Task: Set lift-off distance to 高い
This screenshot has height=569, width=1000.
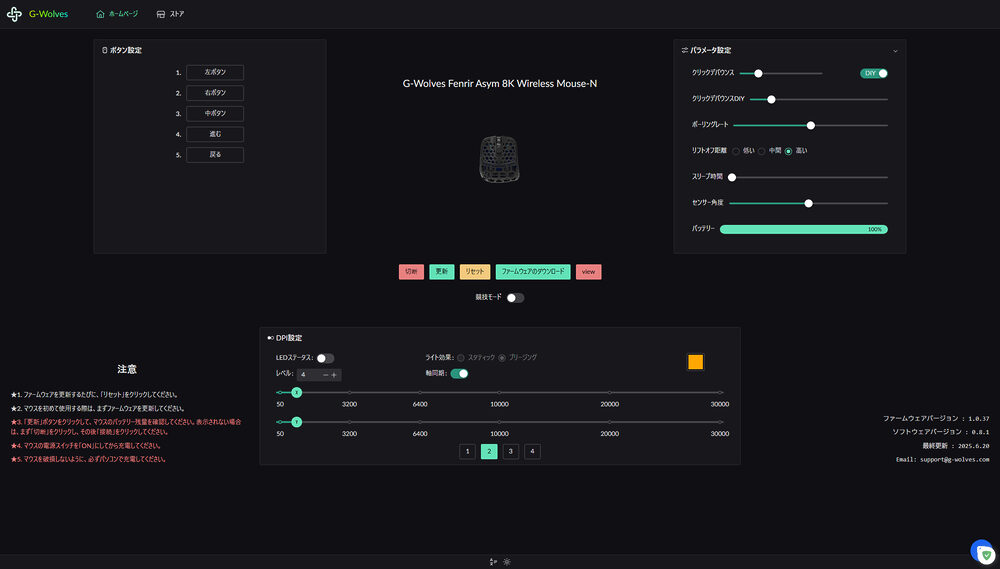Action: point(788,151)
